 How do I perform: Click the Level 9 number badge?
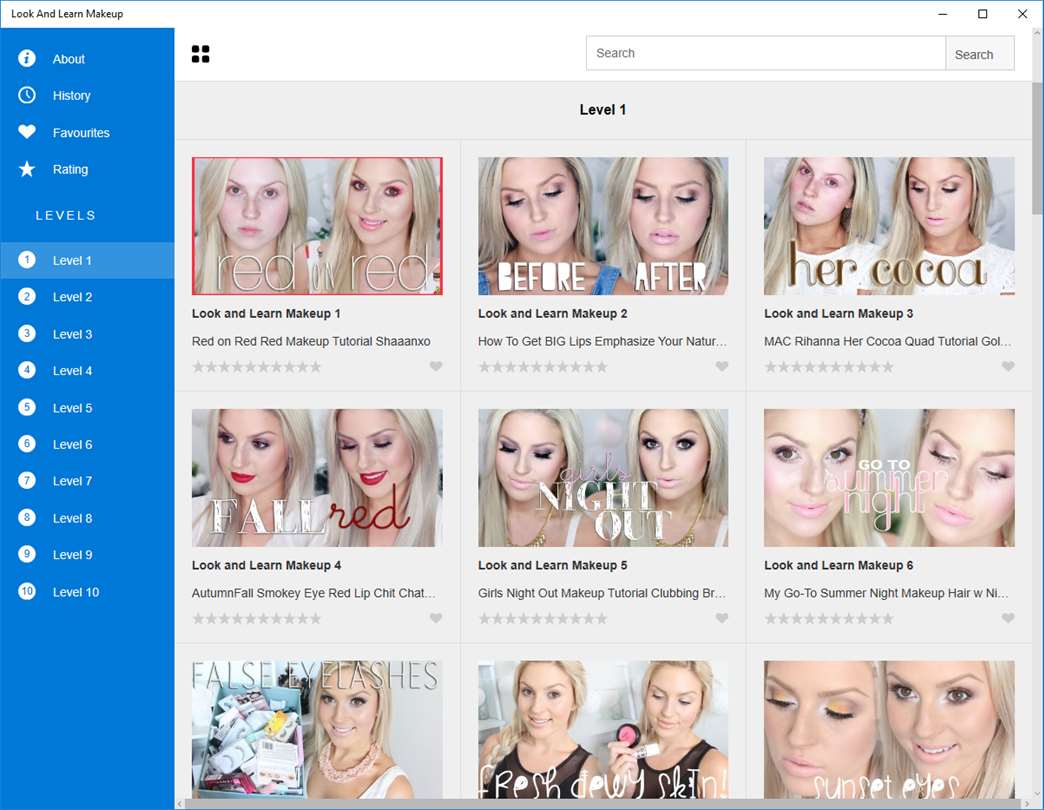[x=27, y=554]
